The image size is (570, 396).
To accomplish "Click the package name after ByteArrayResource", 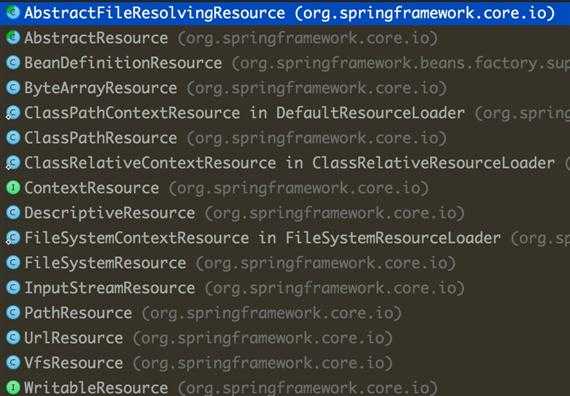I will point(317,88).
